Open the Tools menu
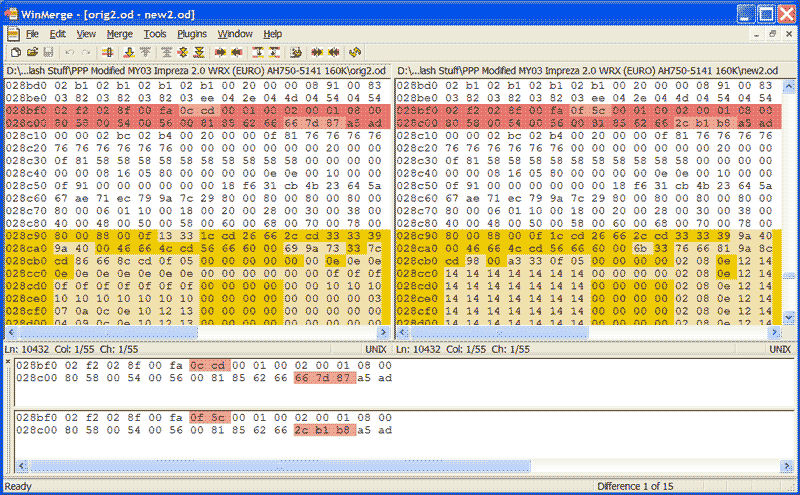Viewport: 800px width, 495px height. 155,33
